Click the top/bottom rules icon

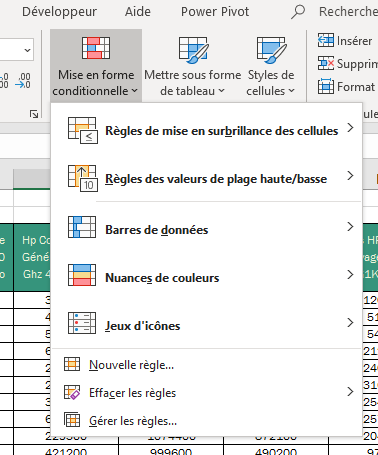[x=83, y=178]
